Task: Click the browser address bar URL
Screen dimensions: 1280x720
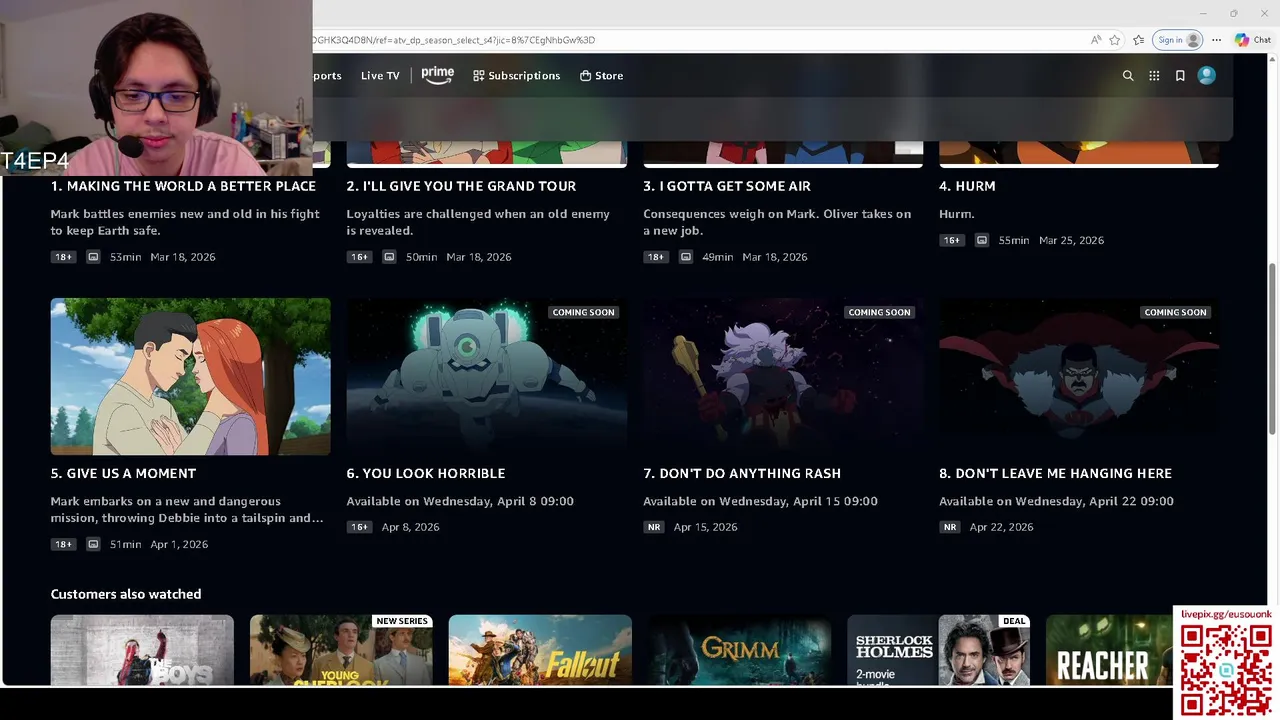Action: (x=454, y=40)
